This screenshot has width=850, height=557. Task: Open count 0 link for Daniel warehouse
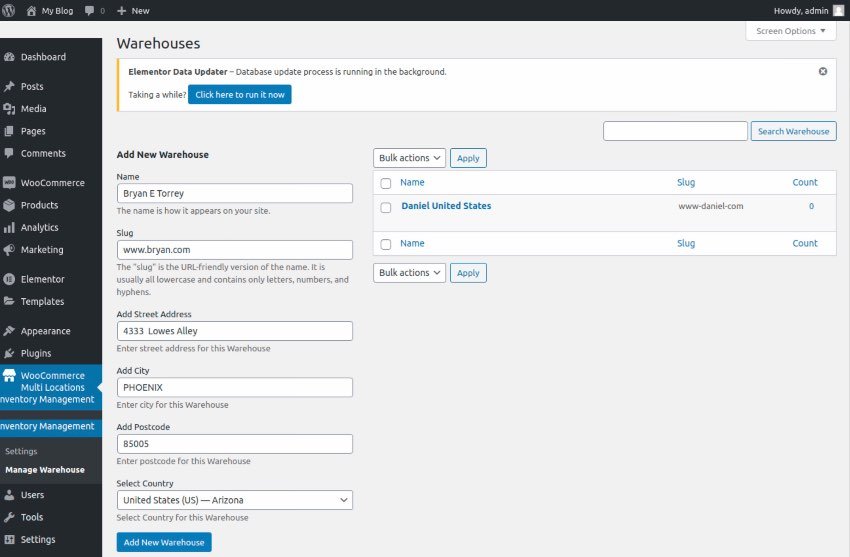(812, 206)
